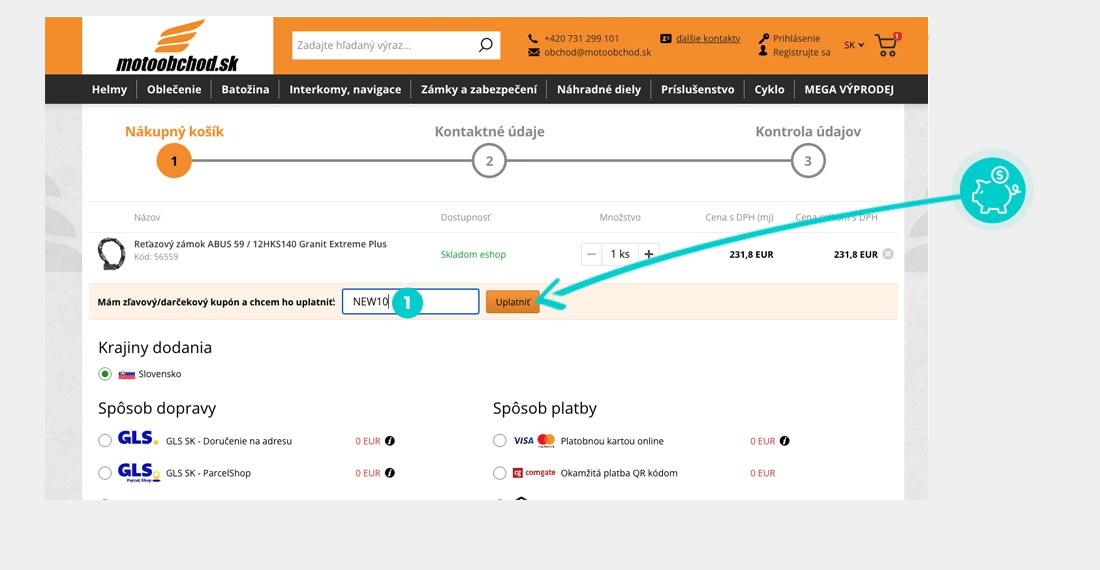The width and height of the screenshot is (1100, 570).
Task: Click the Skladom eshop availability text
Action: (473, 255)
